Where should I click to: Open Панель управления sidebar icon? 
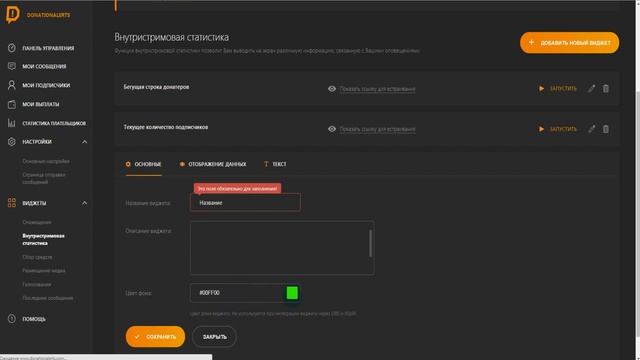tap(11, 48)
